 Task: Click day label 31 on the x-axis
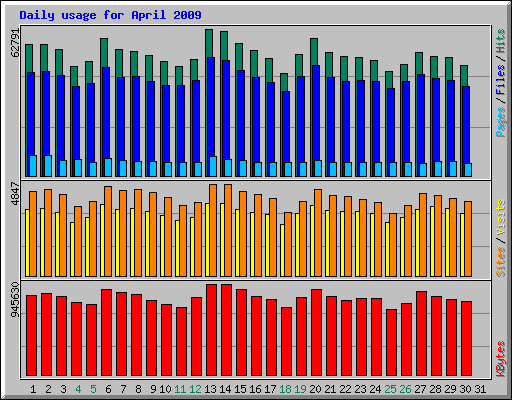click(480, 389)
